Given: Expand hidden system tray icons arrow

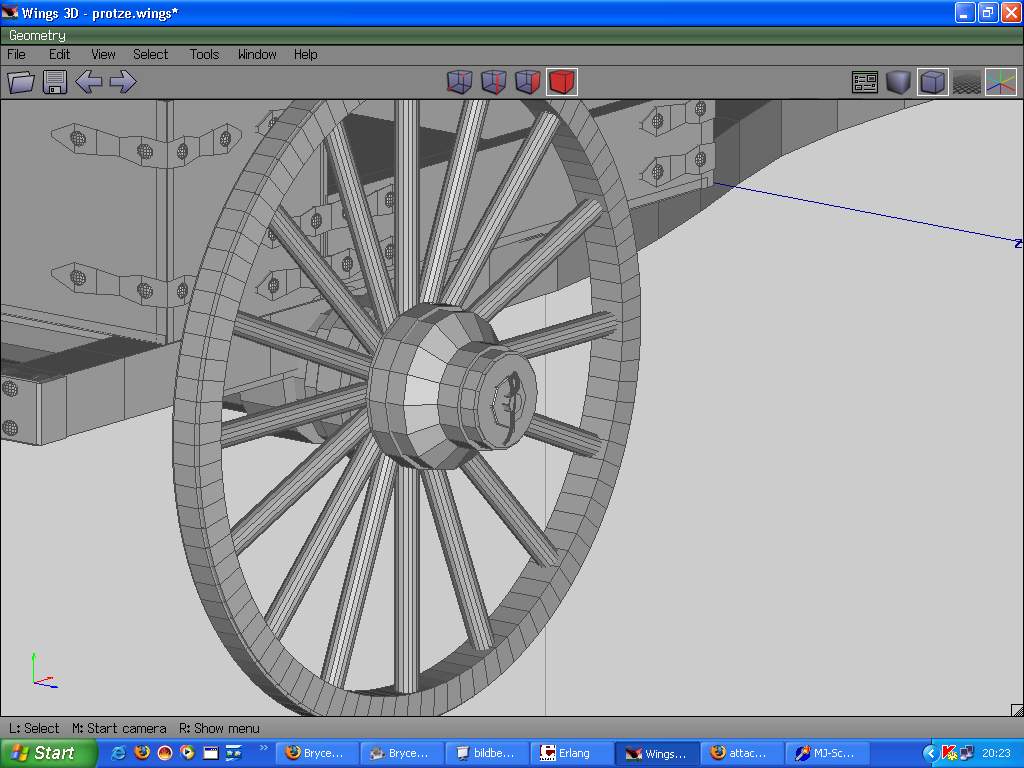Looking at the screenshot, I should (930, 754).
